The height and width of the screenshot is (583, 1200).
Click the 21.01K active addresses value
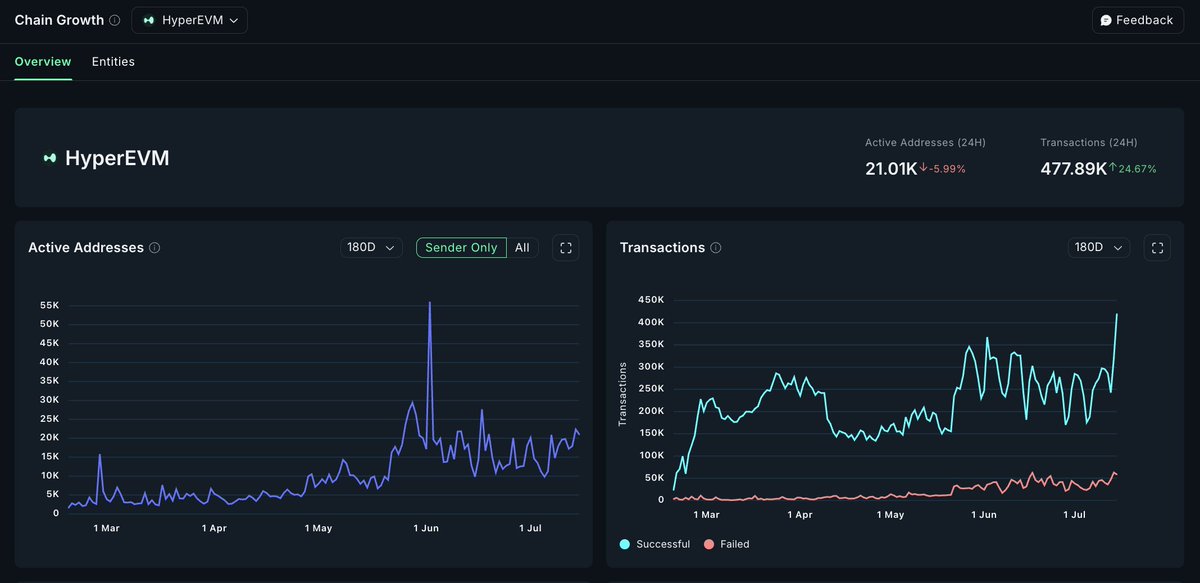point(891,169)
